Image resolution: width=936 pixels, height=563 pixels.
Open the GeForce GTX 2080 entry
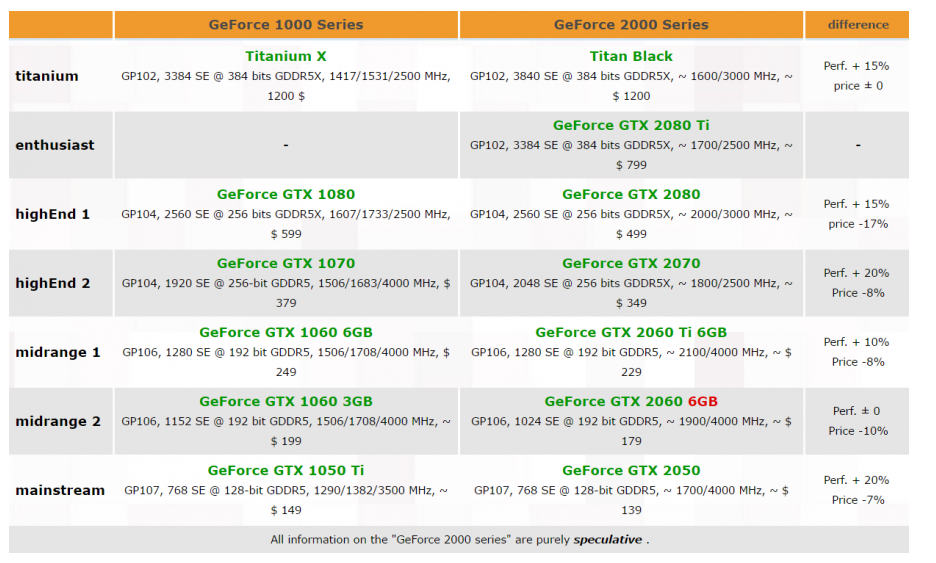tap(631, 195)
